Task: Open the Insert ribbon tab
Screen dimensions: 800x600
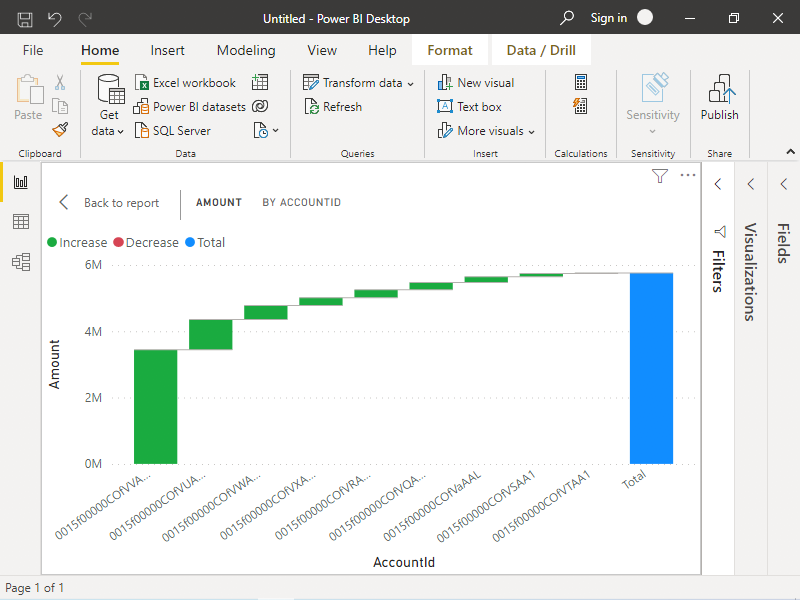Action: [167, 51]
